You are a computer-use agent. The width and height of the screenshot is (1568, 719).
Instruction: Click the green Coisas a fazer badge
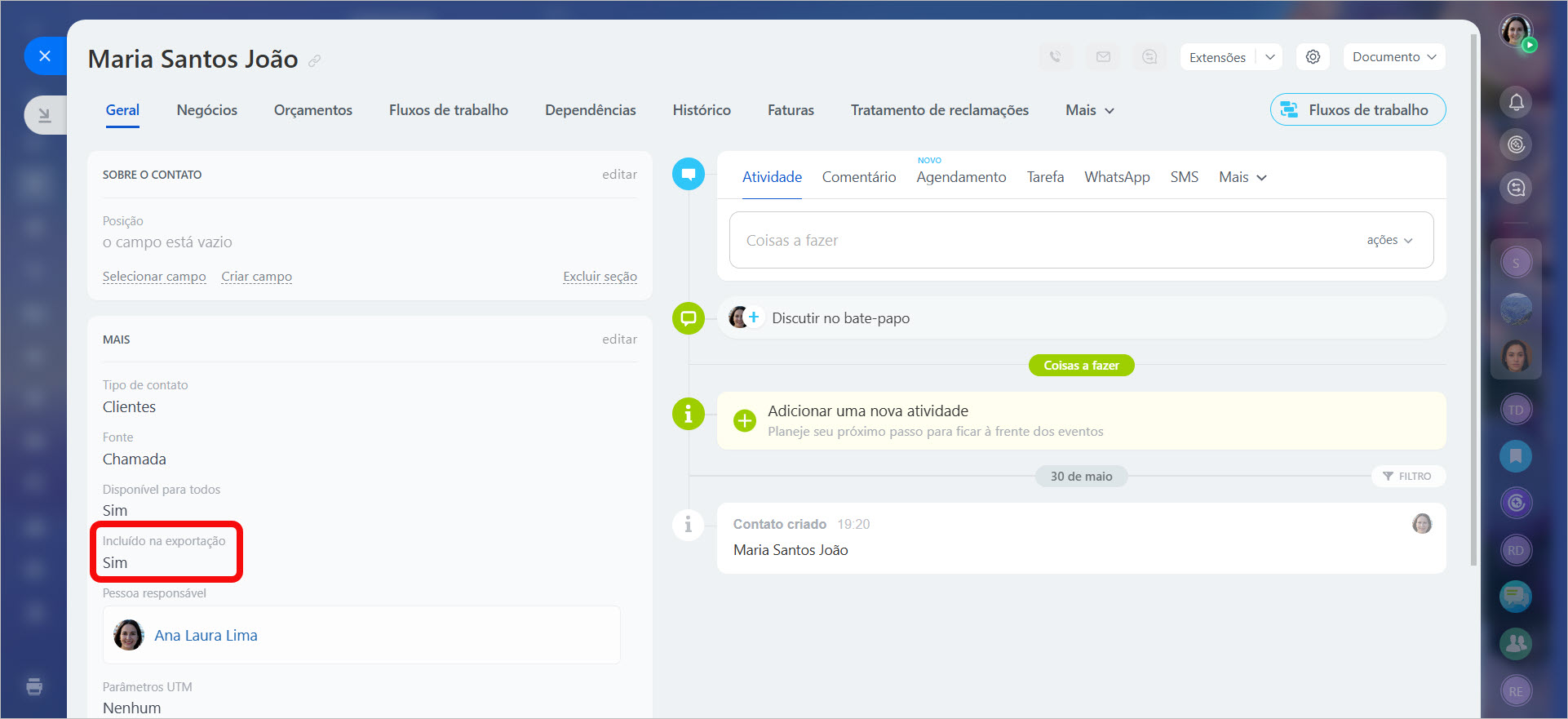[x=1081, y=366]
